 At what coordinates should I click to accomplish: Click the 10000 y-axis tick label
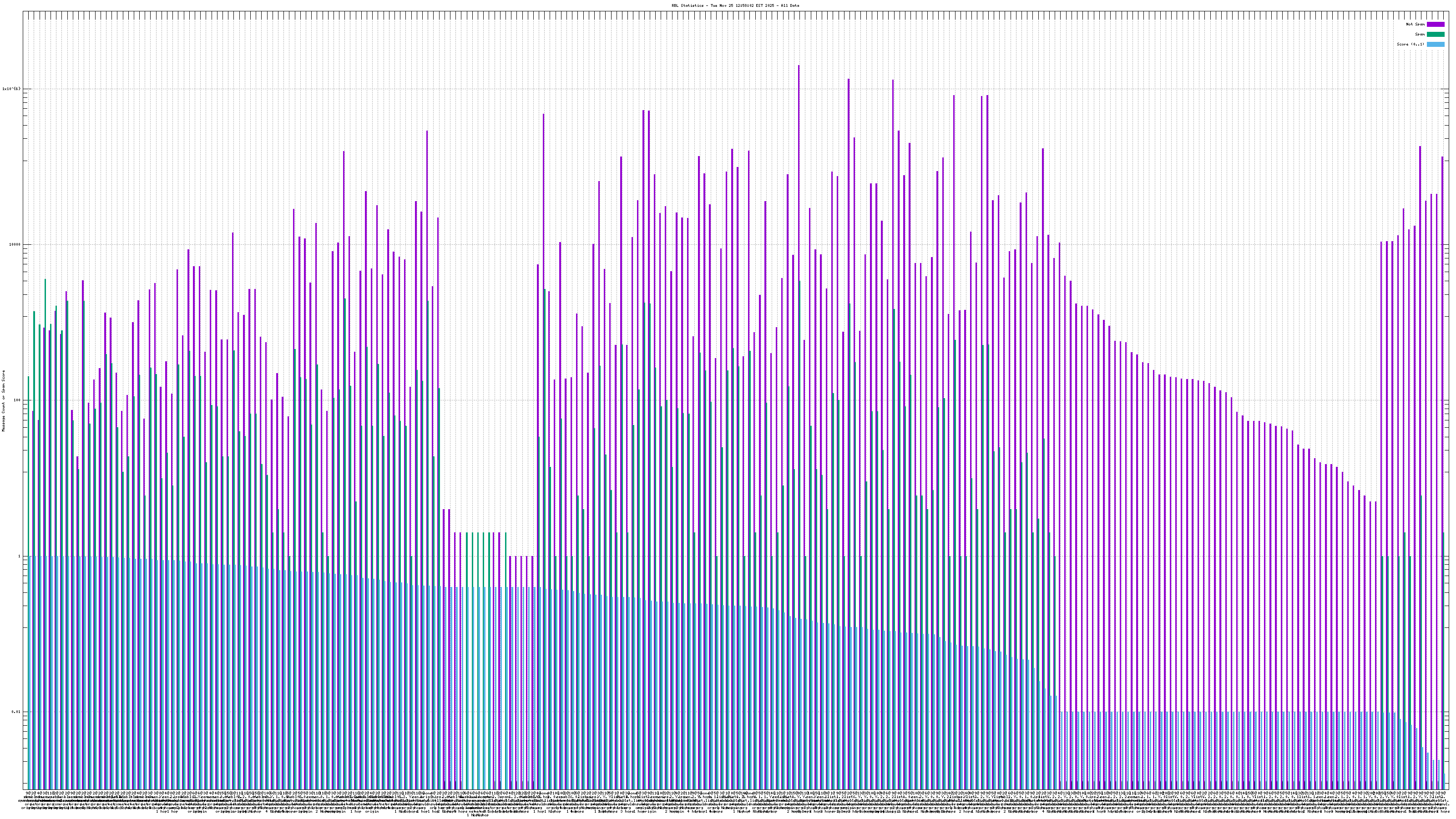point(14,245)
